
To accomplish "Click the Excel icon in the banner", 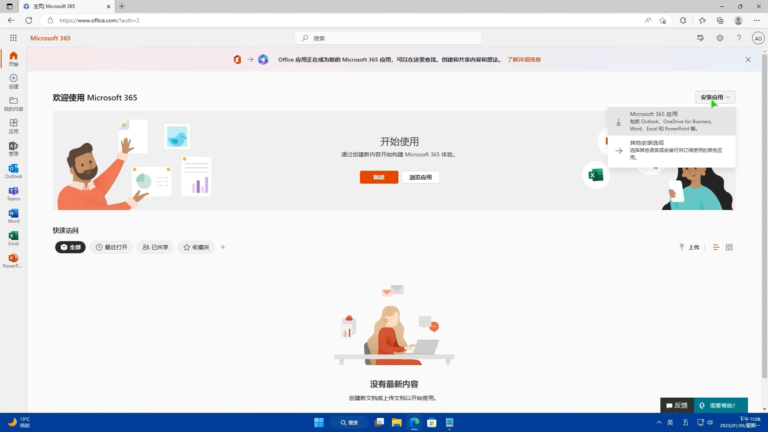I will point(596,175).
